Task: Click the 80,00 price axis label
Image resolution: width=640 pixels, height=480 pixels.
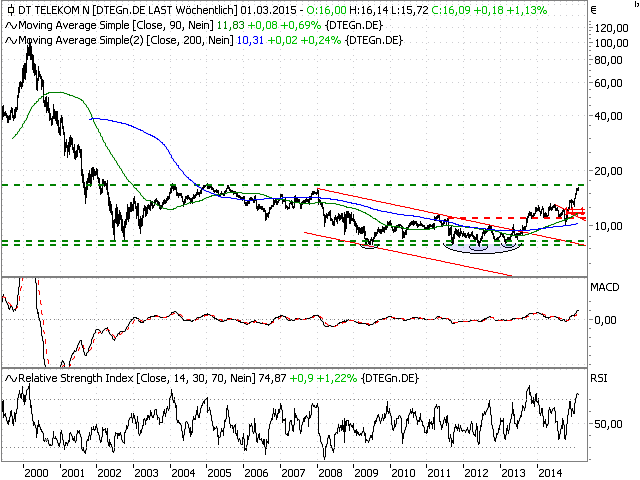Action: (x=608, y=60)
